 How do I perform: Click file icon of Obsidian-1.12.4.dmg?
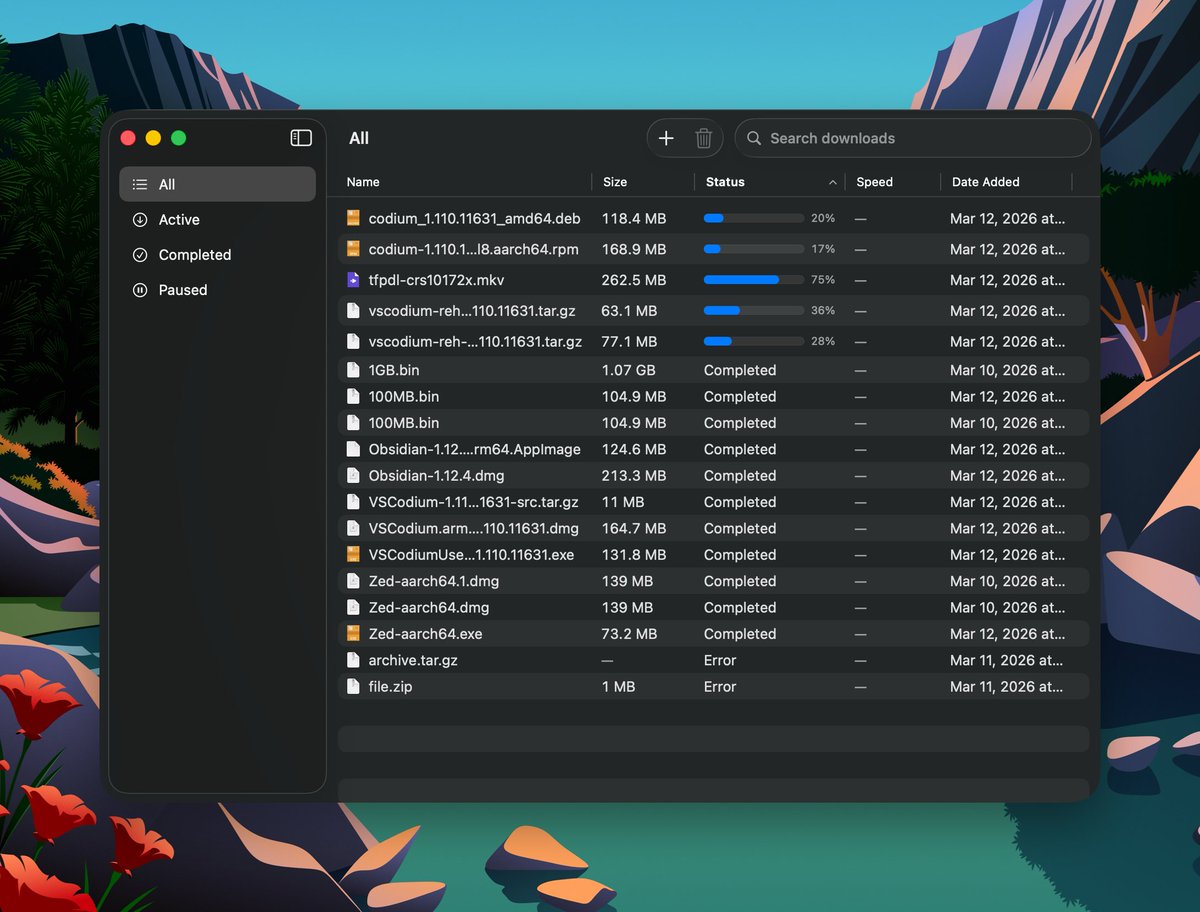click(x=353, y=476)
